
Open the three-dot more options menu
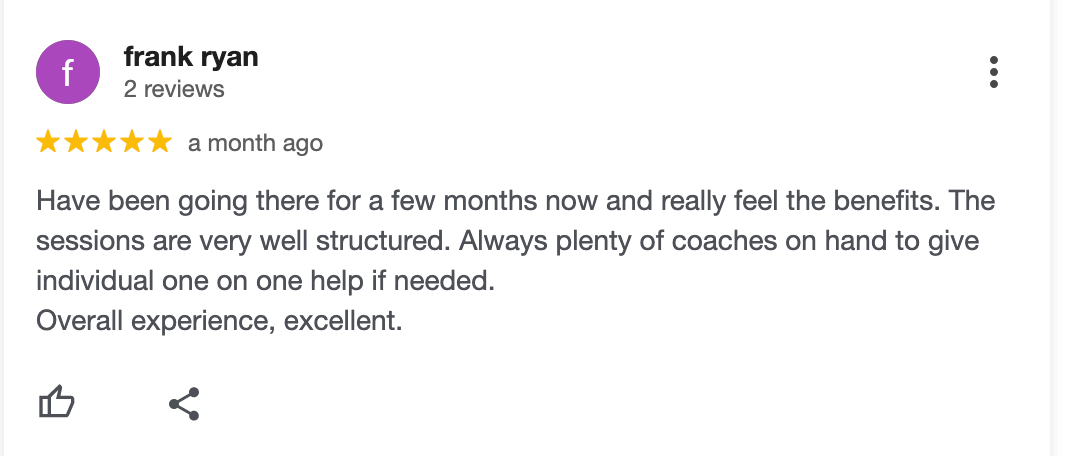point(993,73)
